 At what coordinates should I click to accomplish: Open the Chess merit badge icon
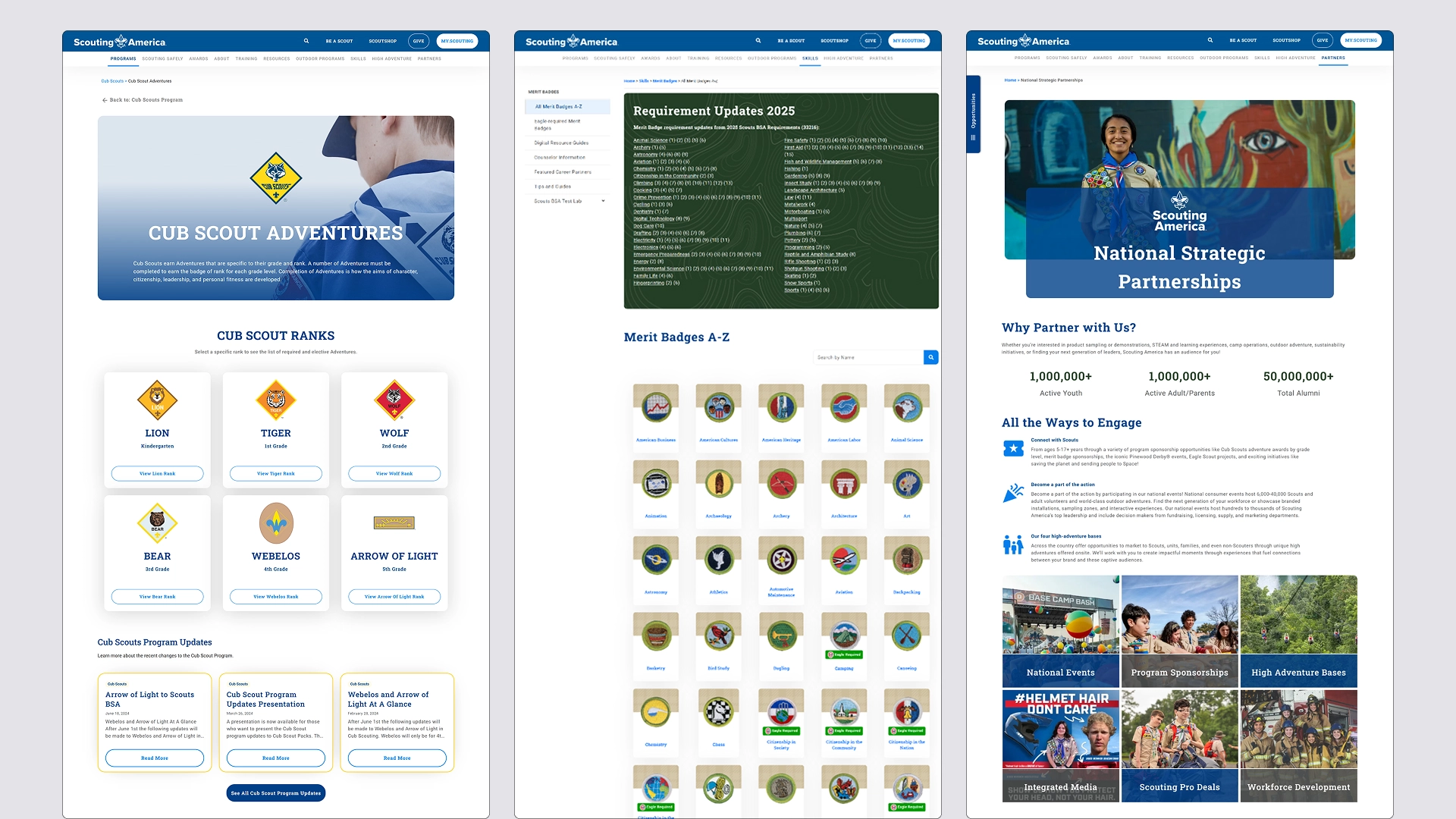tap(718, 713)
